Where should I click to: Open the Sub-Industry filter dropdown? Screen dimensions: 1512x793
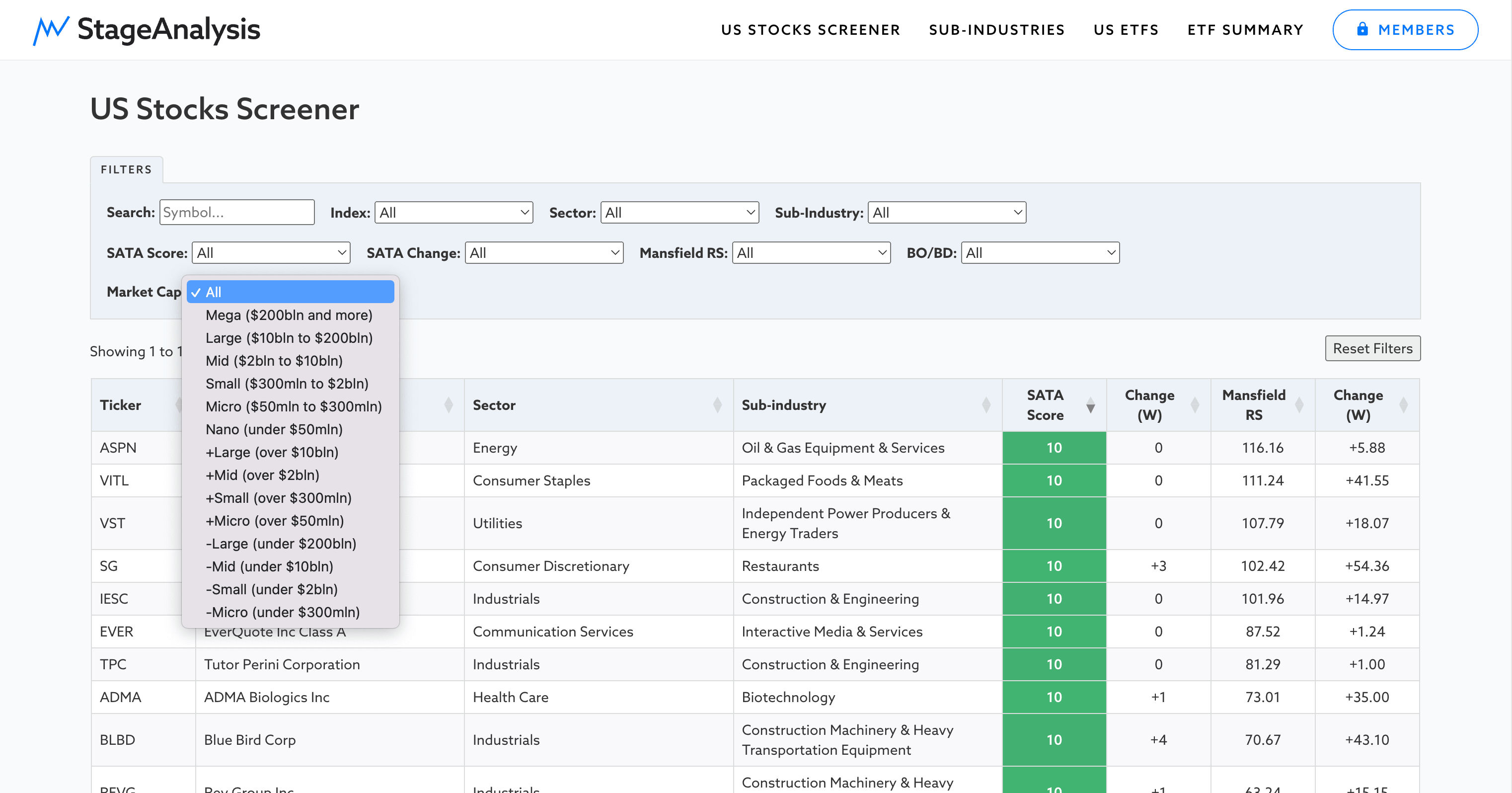tap(947, 213)
